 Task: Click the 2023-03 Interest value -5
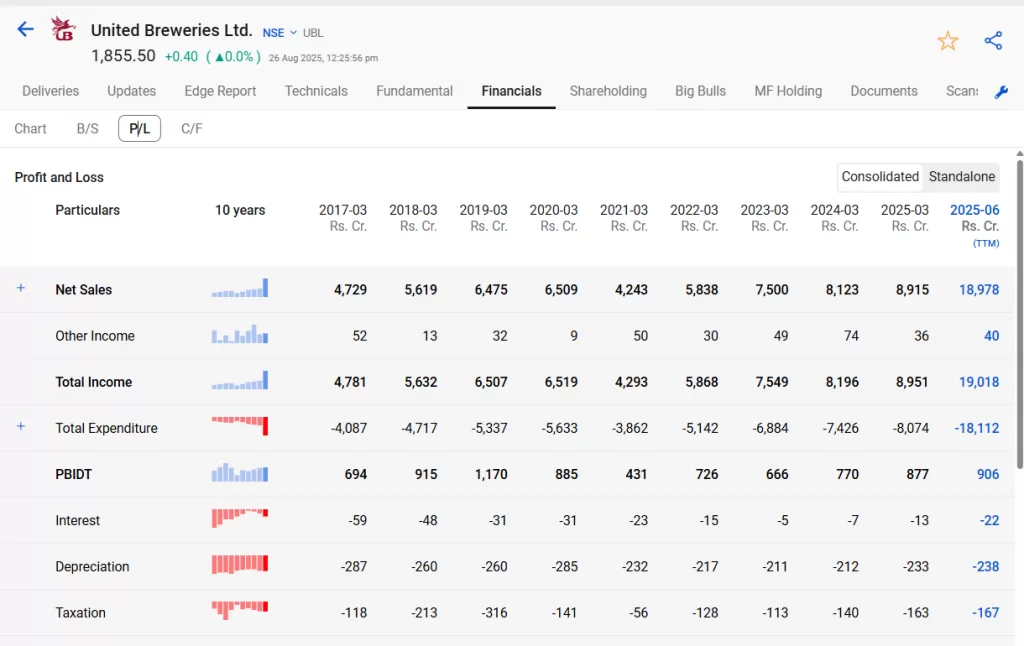coord(782,521)
